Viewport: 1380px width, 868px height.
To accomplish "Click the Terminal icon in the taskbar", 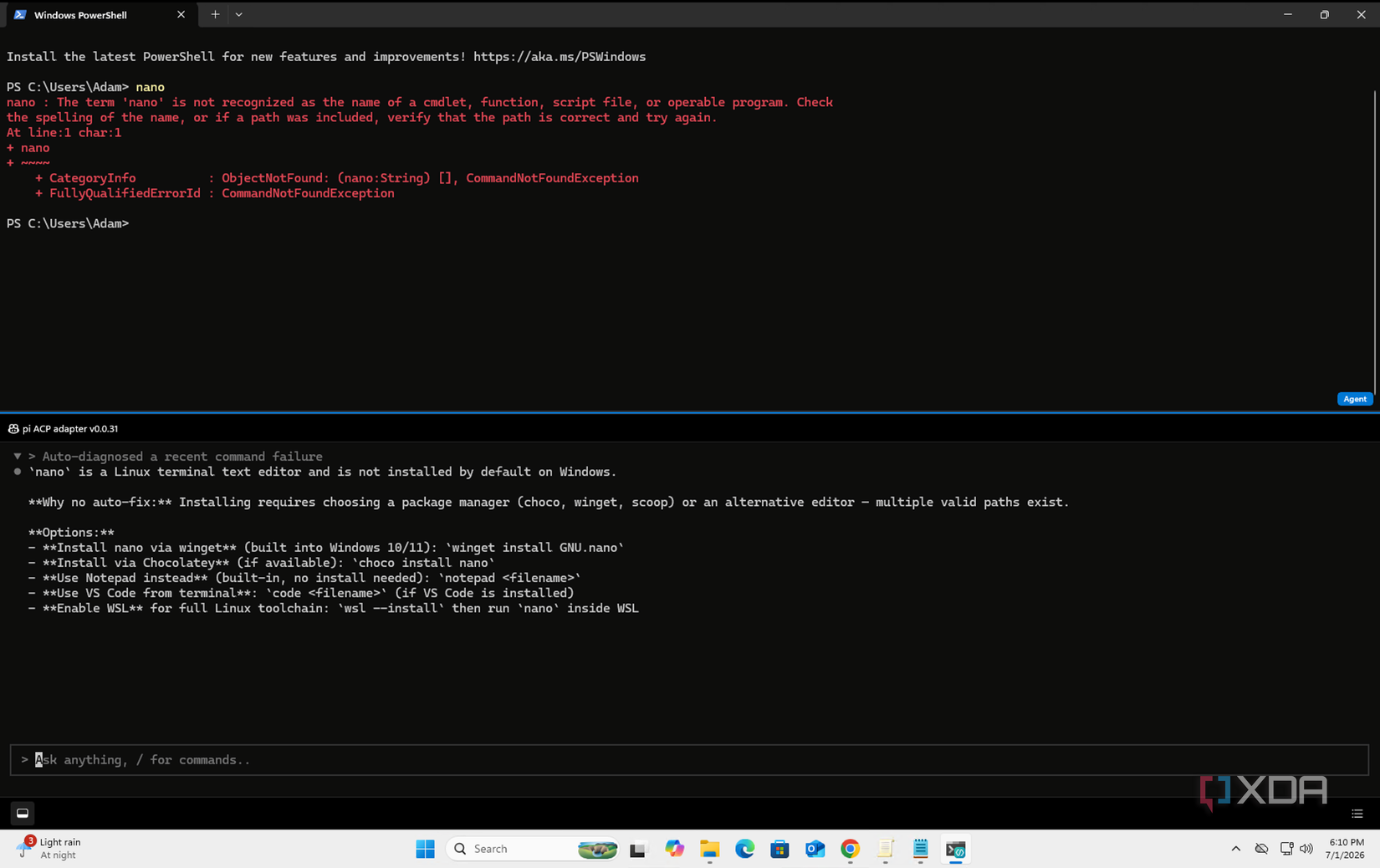I will (955, 850).
